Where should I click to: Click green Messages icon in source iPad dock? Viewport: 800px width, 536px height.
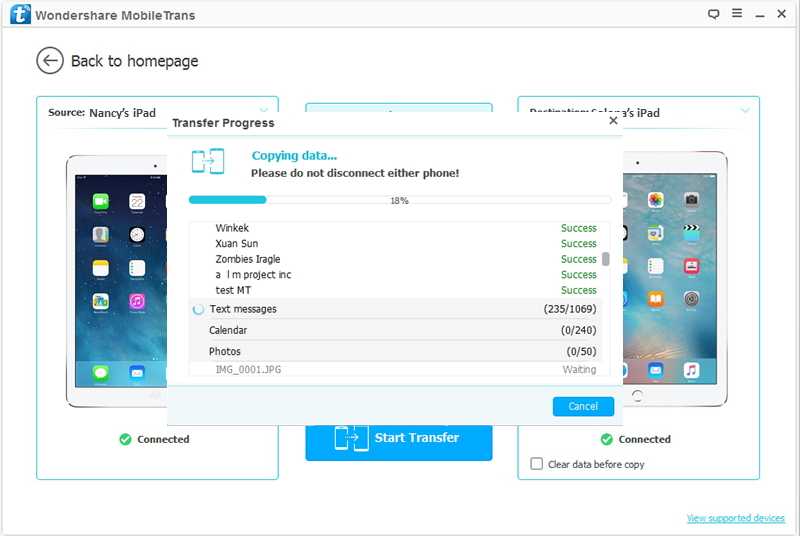(101, 373)
